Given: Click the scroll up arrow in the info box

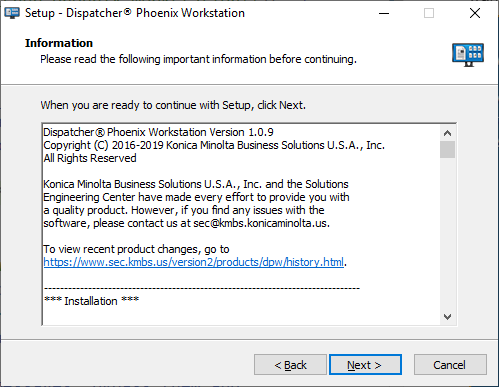Looking at the screenshot, I should [447, 133].
